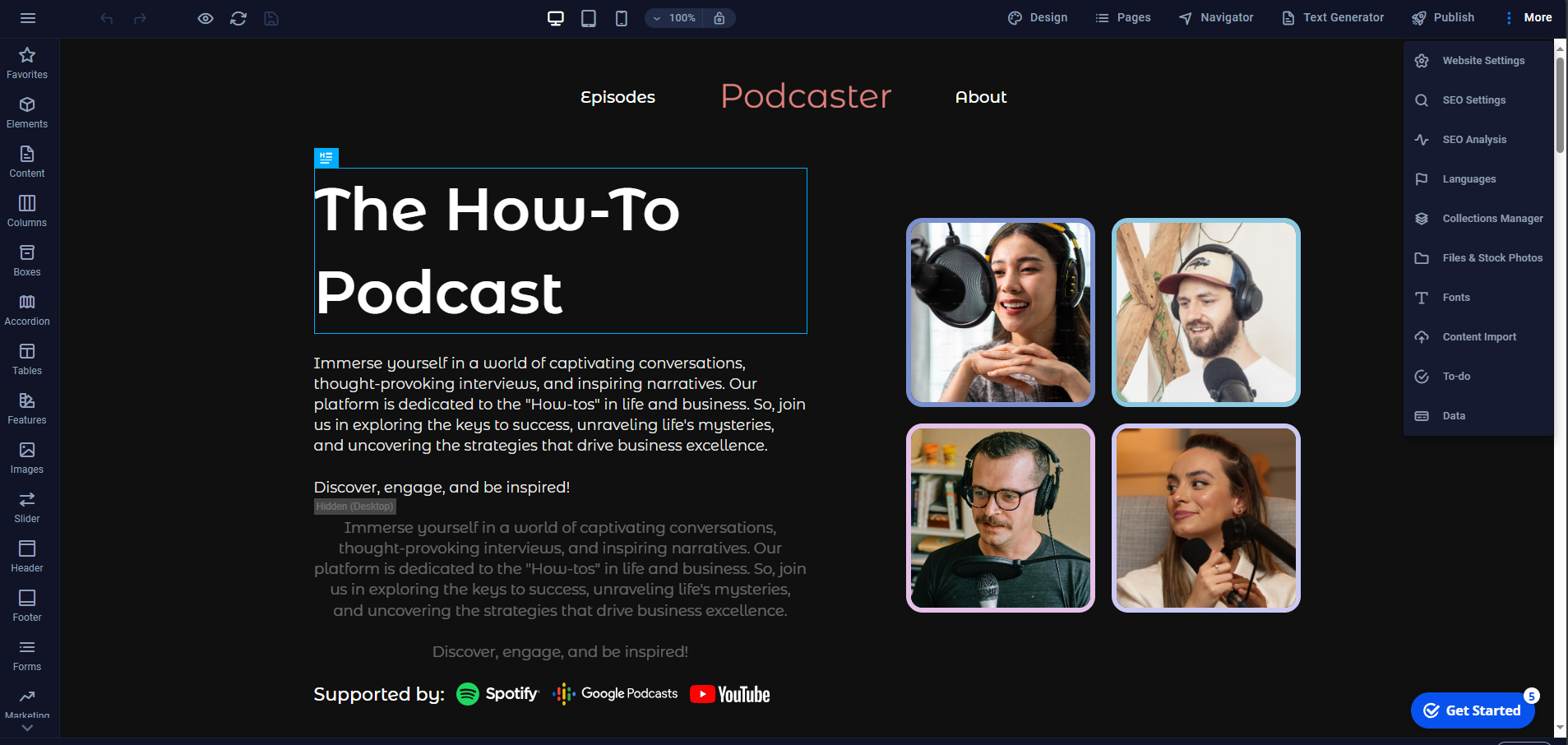Screen dimensions: 1568x745
Task: Open Accordion in the sidebar
Action: pyautogui.click(x=27, y=310)
